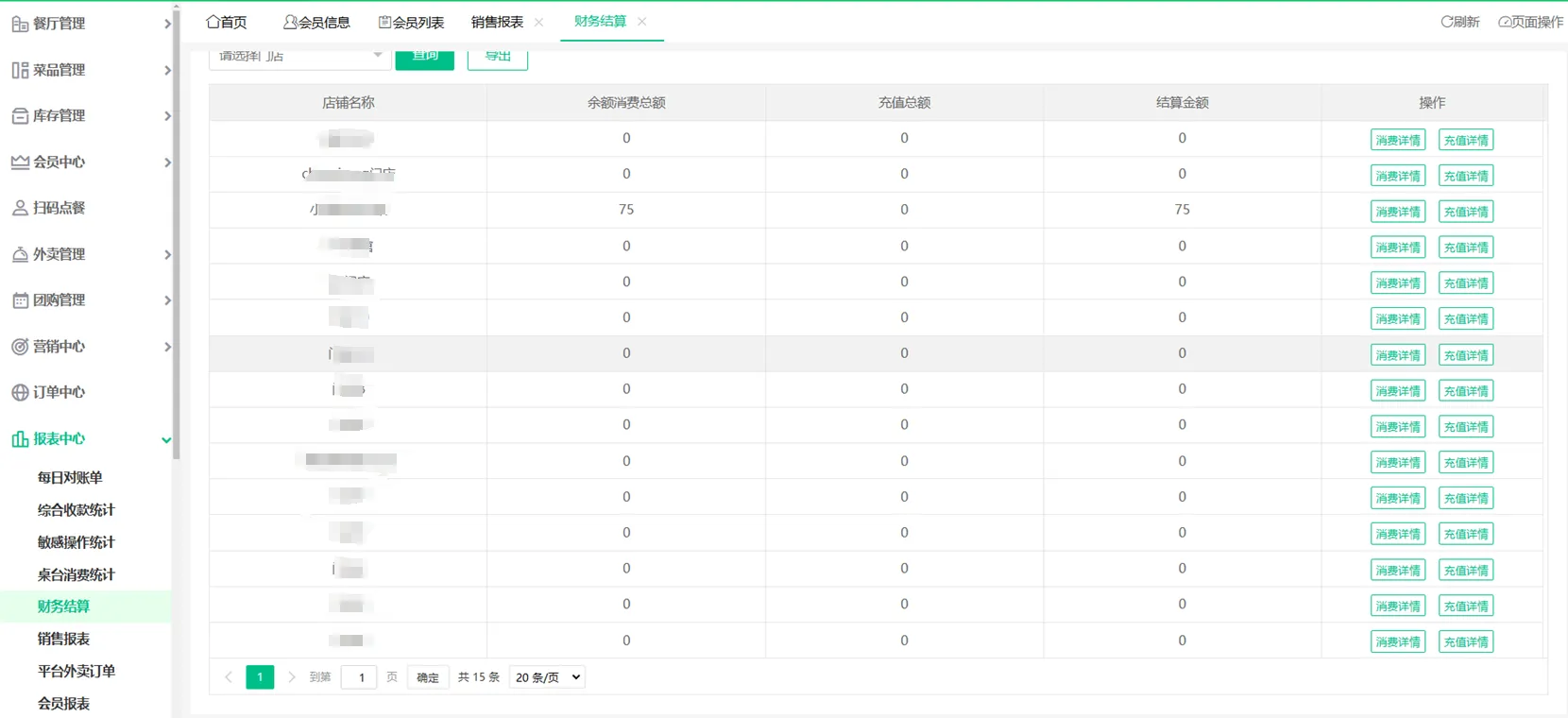Open the 20 条/页 page size dropdown
The image size is (1568, 718).
(547, 677)
